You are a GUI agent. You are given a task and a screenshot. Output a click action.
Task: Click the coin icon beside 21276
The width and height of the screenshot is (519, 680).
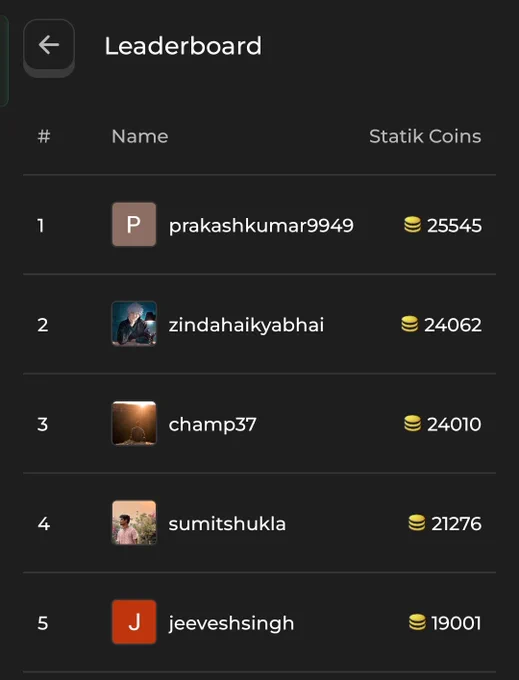coord(417,523)
